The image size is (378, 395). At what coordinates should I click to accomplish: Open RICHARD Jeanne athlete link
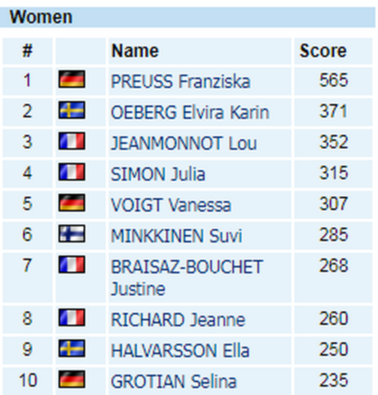pos(178,320)
